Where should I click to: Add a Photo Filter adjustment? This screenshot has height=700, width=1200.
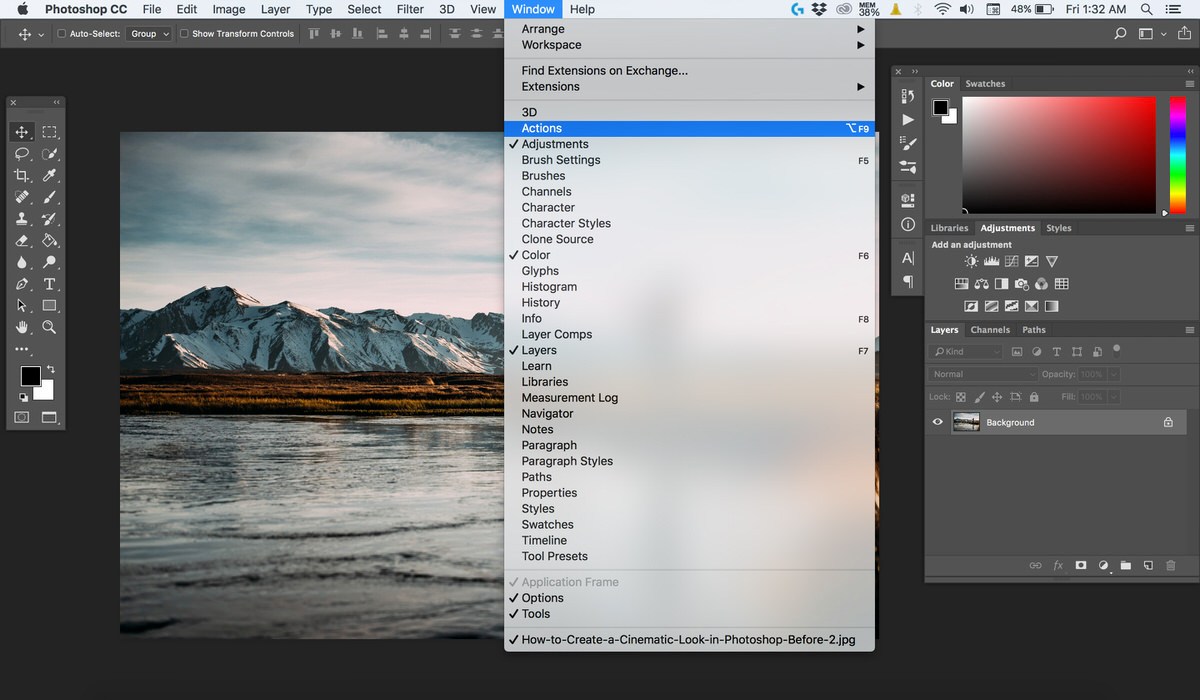click(x=1022, y=284)
